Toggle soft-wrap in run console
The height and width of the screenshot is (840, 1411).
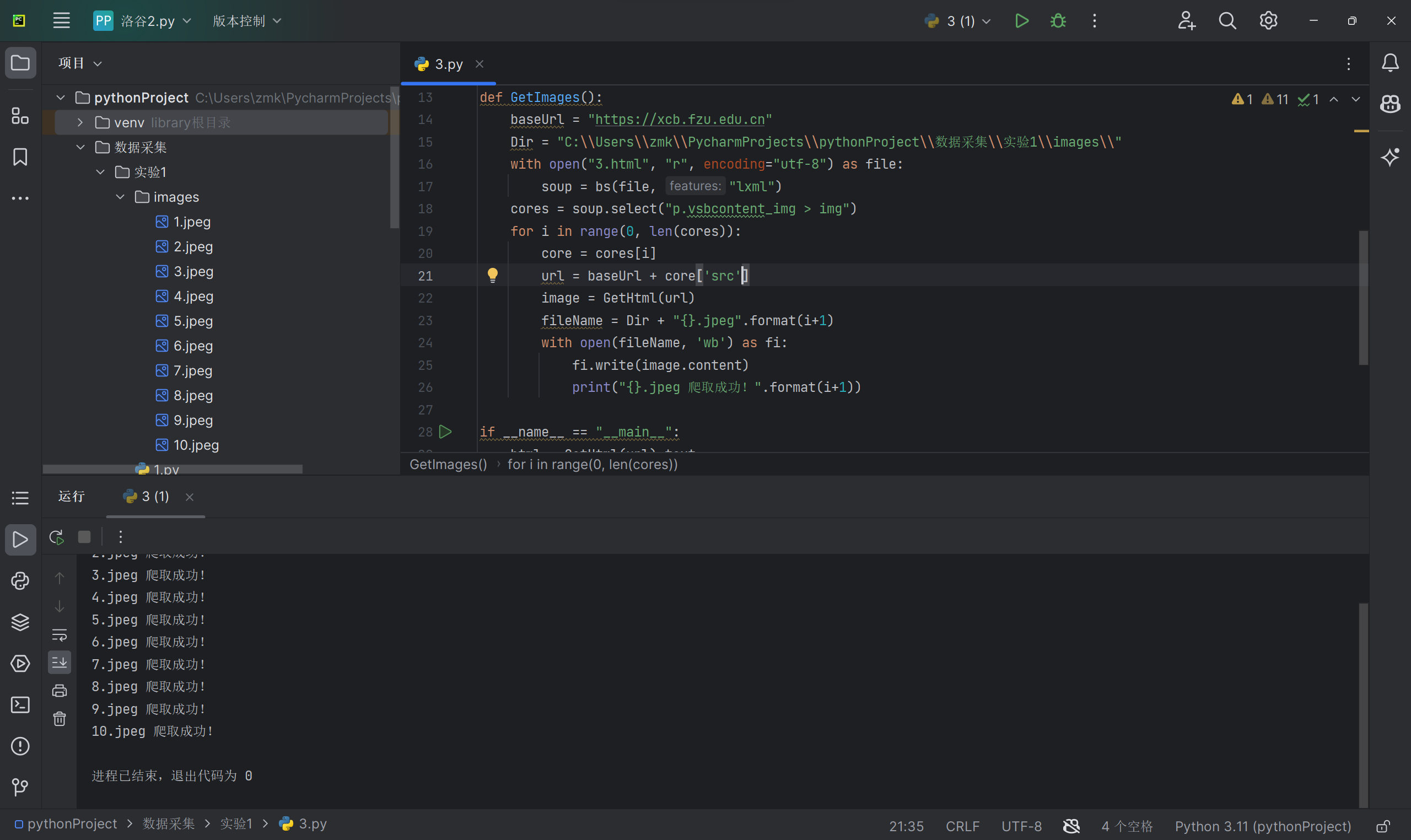pyautogui.click(x=60, y=634)
